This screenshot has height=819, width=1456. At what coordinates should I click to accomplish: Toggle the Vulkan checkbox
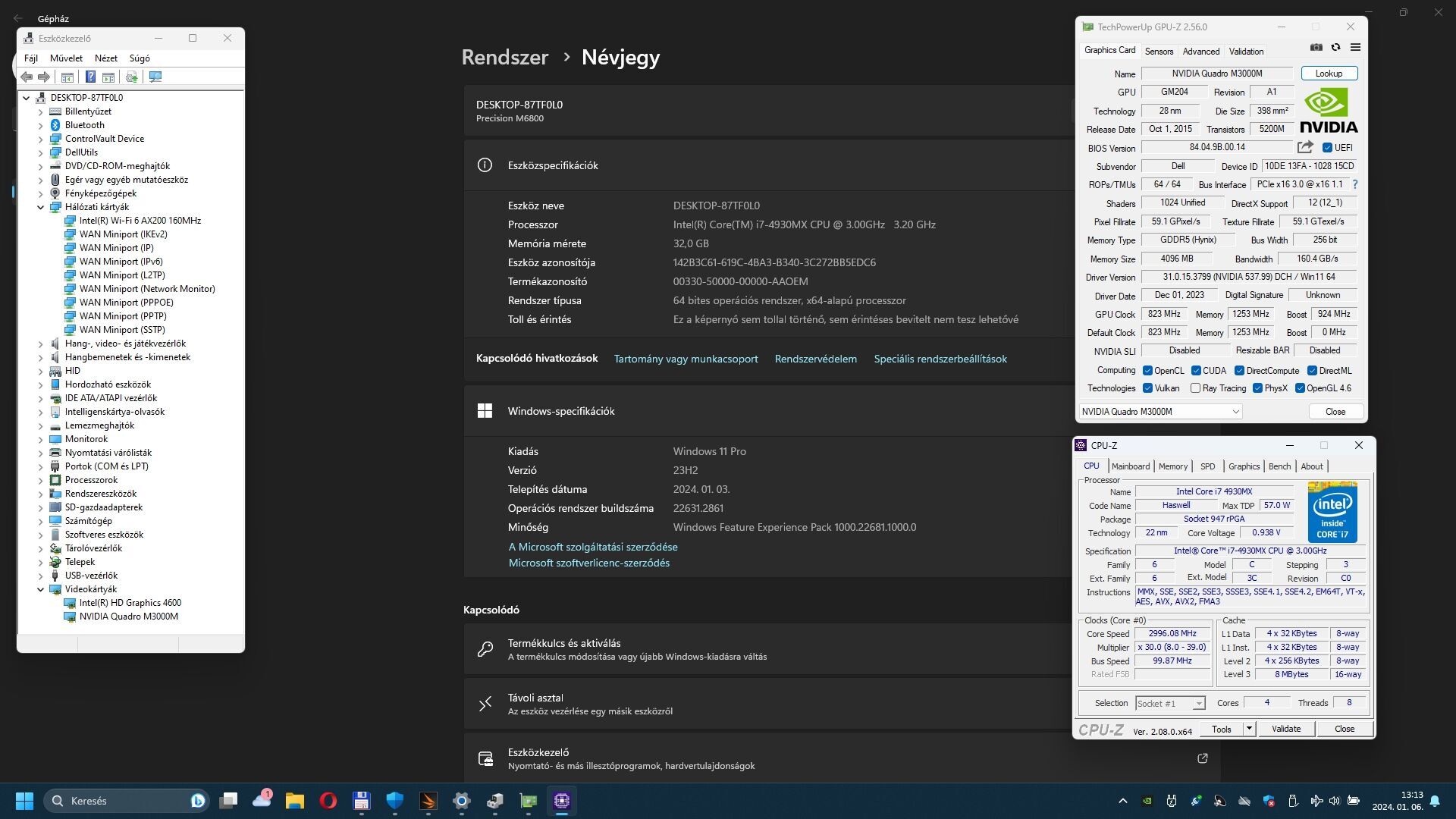[1147, 388]
